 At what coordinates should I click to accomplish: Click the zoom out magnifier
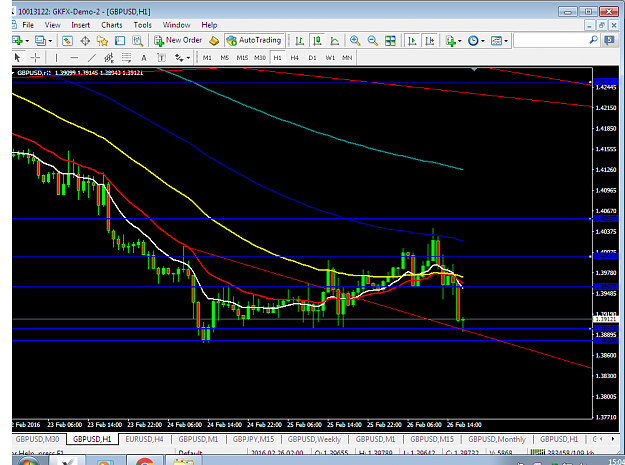pyautogui.click(x=372, y=41)
